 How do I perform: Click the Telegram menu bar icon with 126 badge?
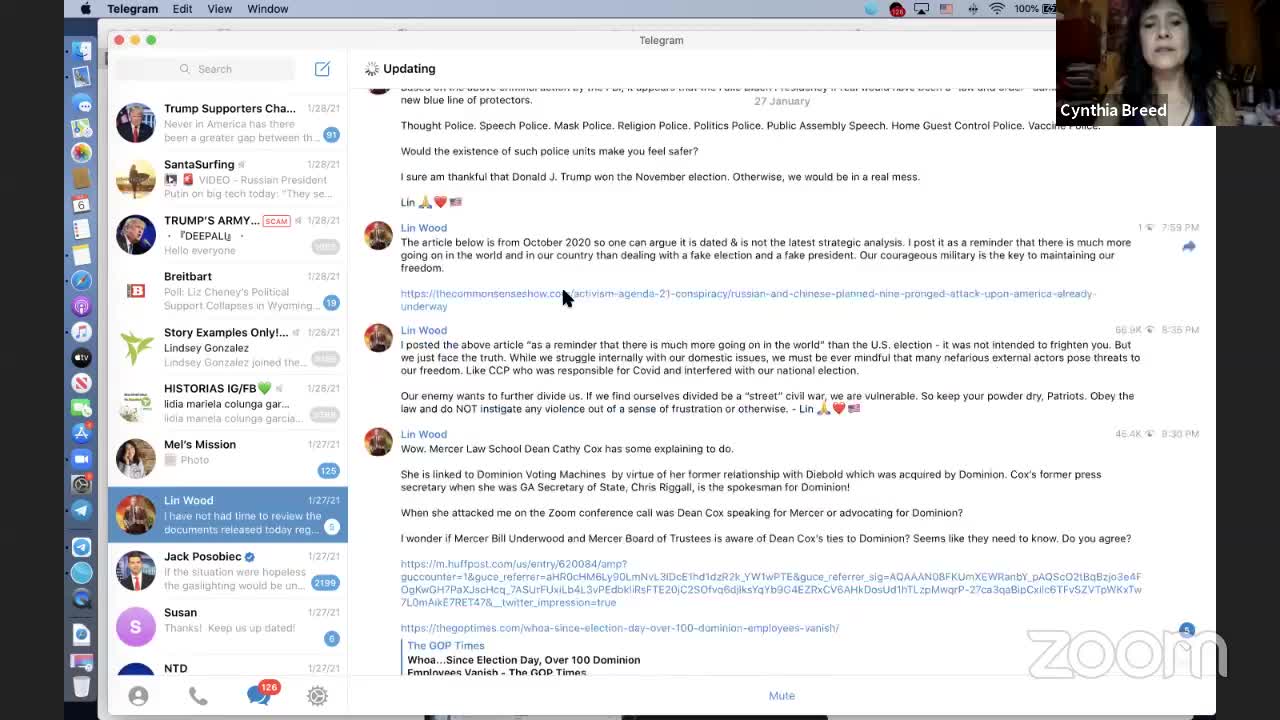[897, 9]
